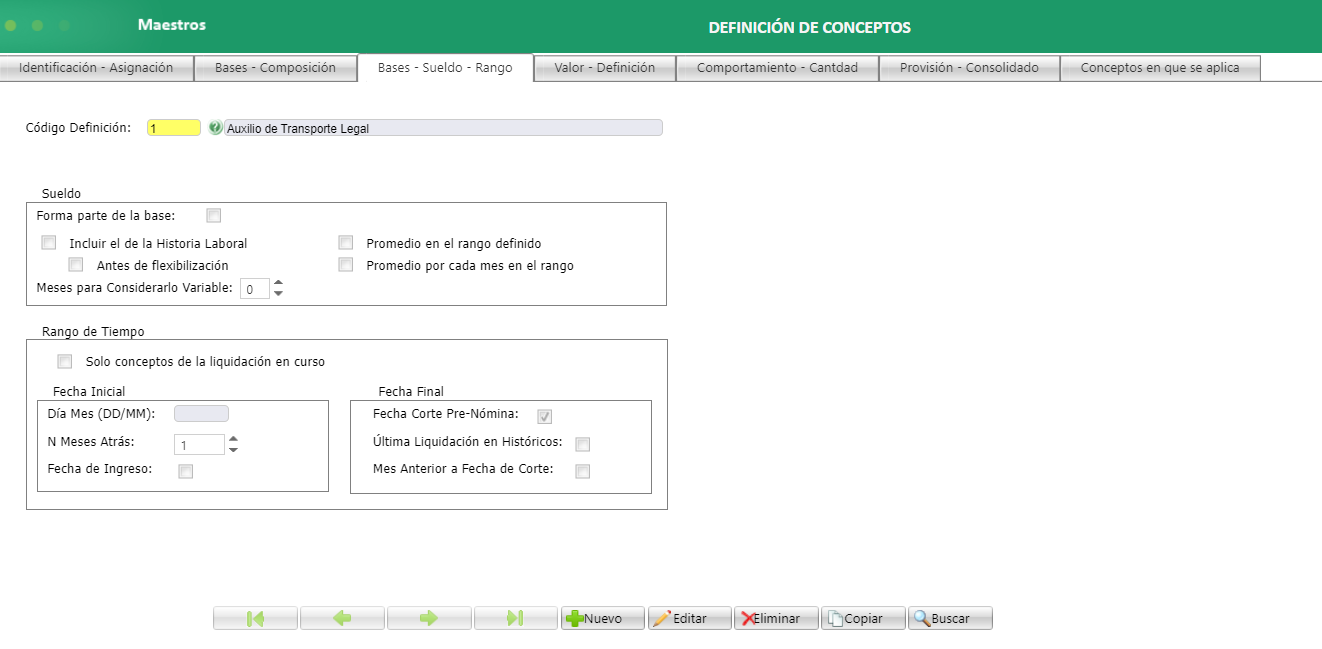The height and width of the screenshot is (649, 1322).
Task: Click Nuevo button to create record
Action: 602,618
